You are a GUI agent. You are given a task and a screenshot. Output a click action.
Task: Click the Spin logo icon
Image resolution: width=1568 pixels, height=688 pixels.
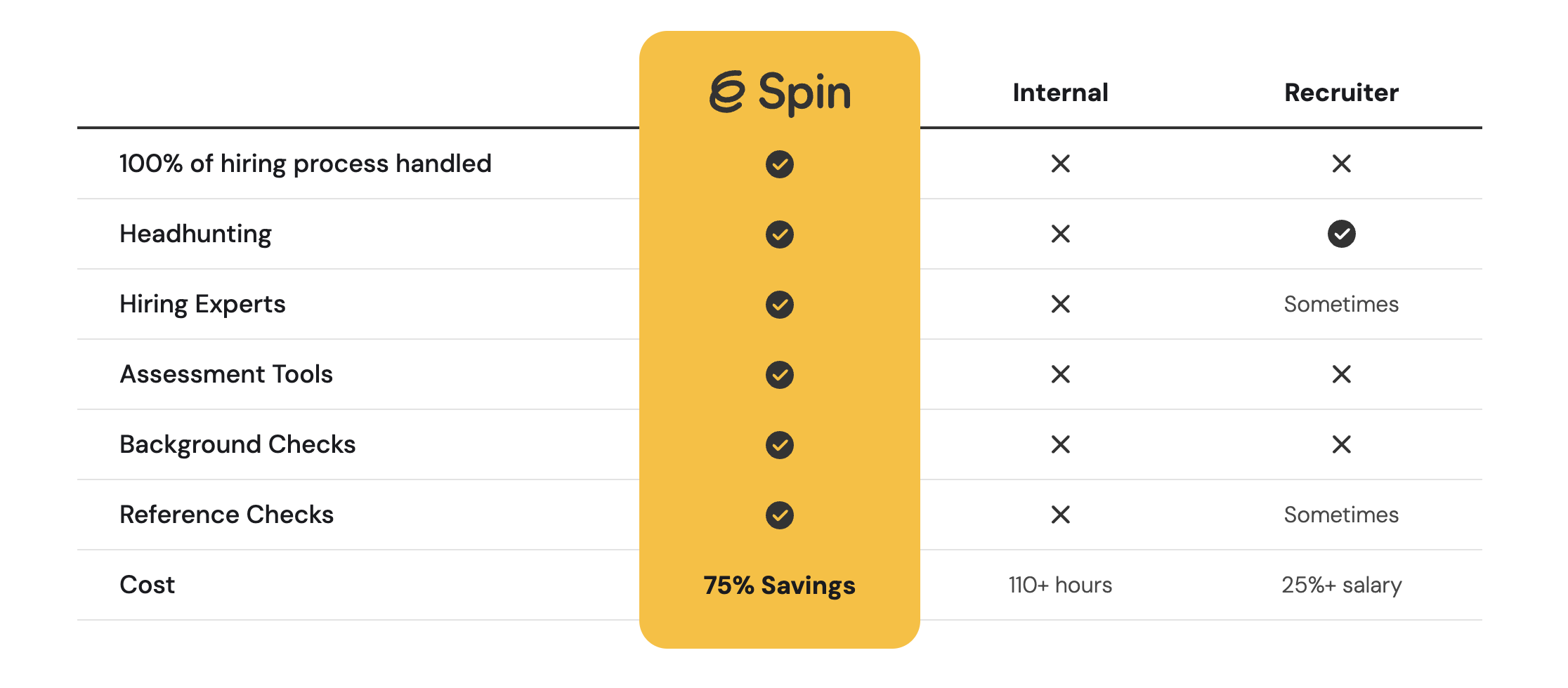[x=727, y=92]
